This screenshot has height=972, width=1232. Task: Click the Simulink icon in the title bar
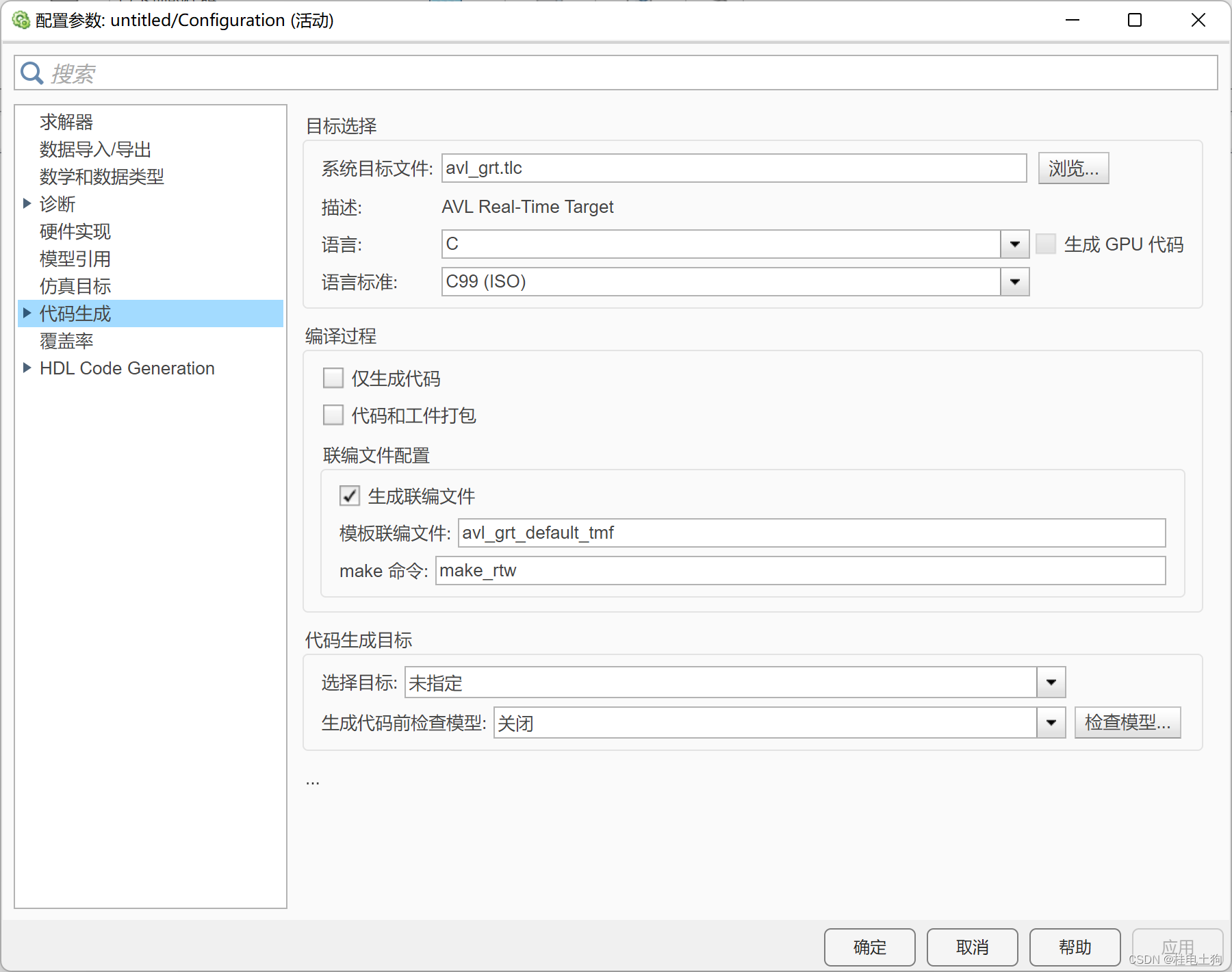[x=21, y=20]
